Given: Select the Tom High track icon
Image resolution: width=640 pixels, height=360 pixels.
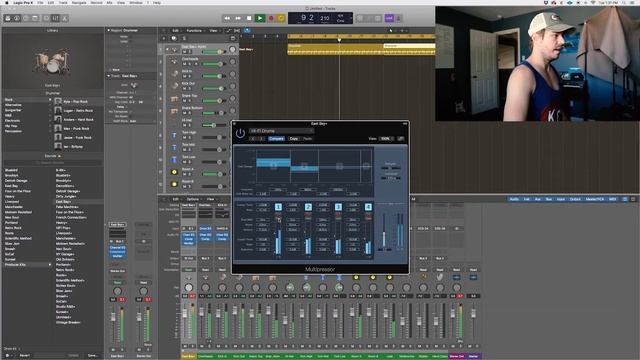Looking at the screenshot, I should coord(174,135).
